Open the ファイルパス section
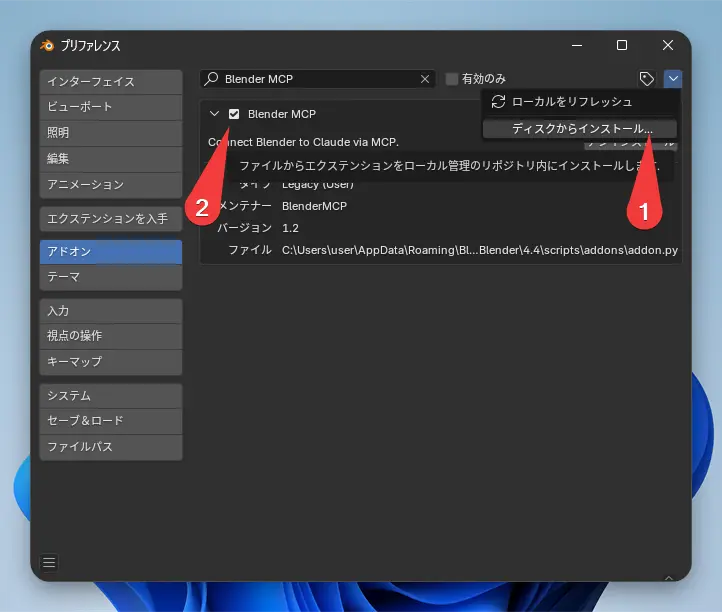Screen dimensions: 722x612 click(x=111, y=447)
